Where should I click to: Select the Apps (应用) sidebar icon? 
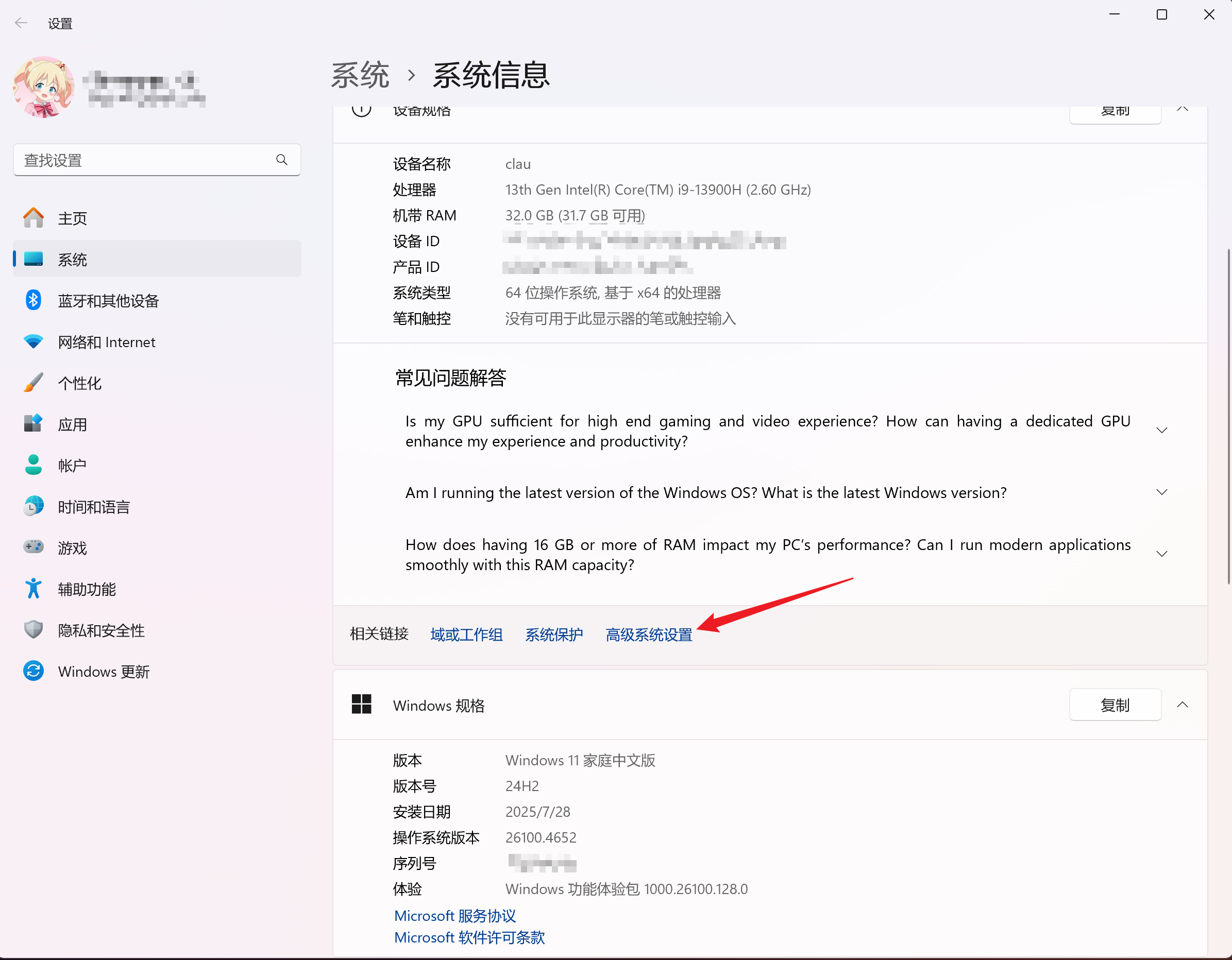(x=33, y=424)
